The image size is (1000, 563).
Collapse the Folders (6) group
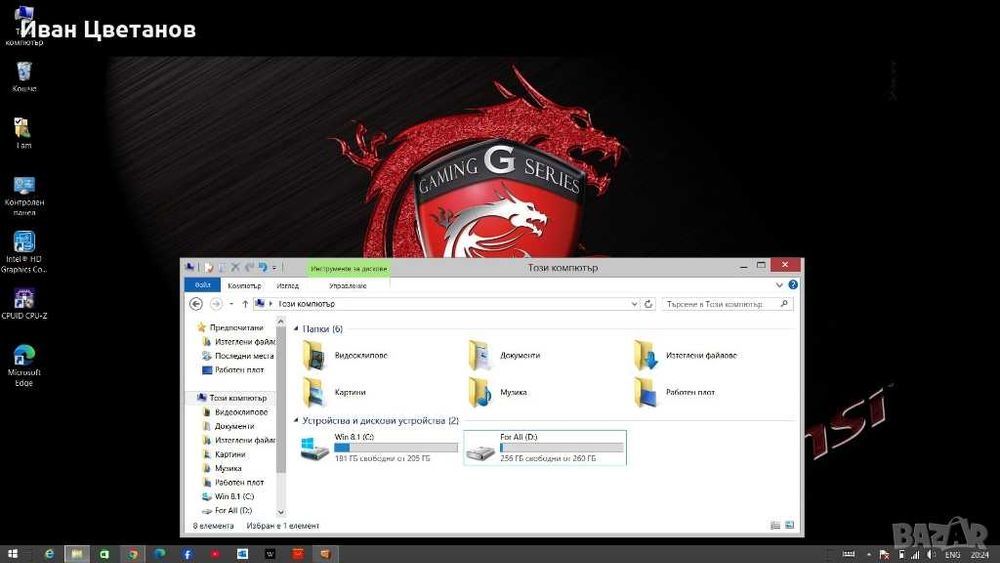pyautogui.click(x=296, y=329)
